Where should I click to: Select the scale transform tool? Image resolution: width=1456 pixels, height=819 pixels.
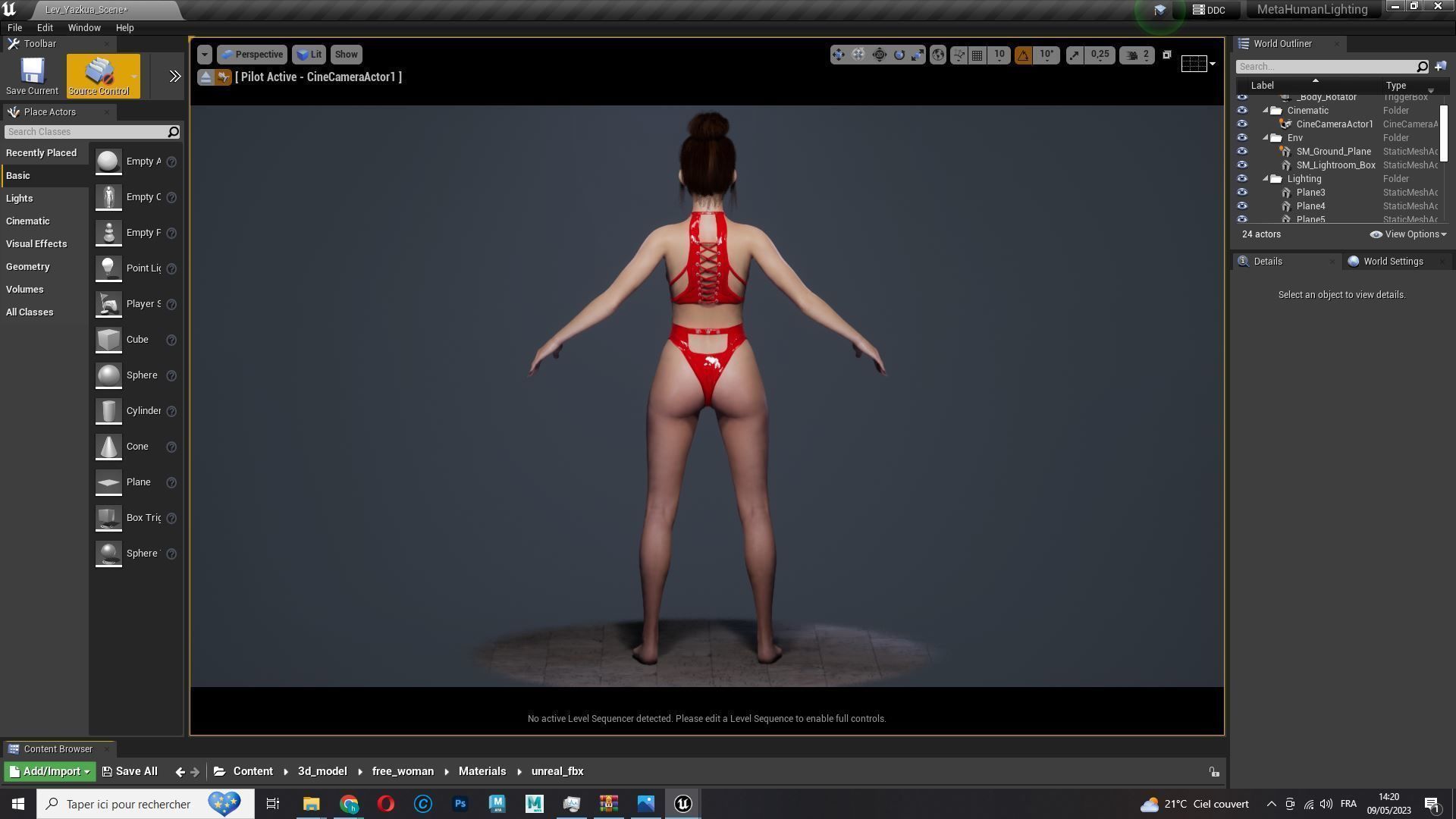pos(918,55)
